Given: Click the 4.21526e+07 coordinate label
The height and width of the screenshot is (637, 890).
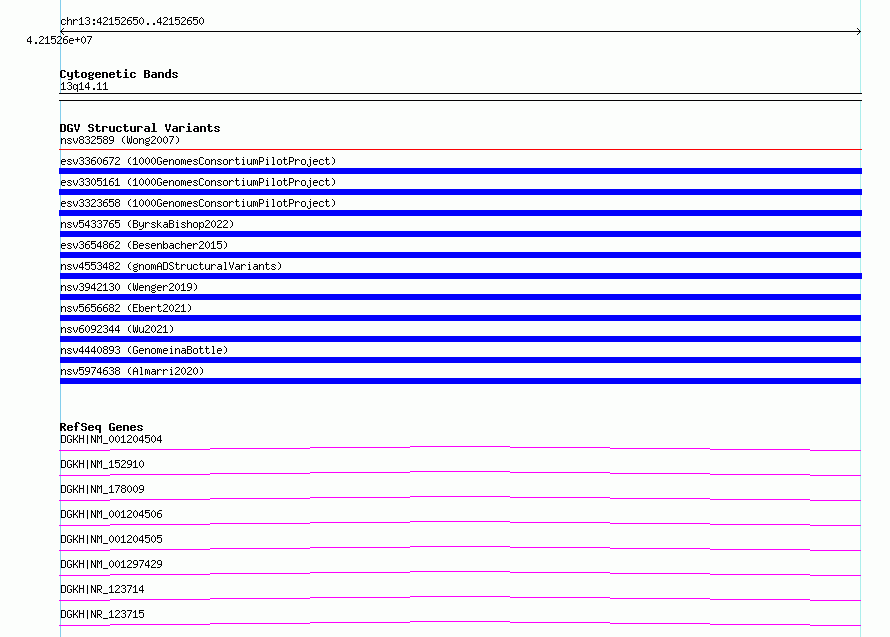Looking at the screenshot, I should (59, 40).
